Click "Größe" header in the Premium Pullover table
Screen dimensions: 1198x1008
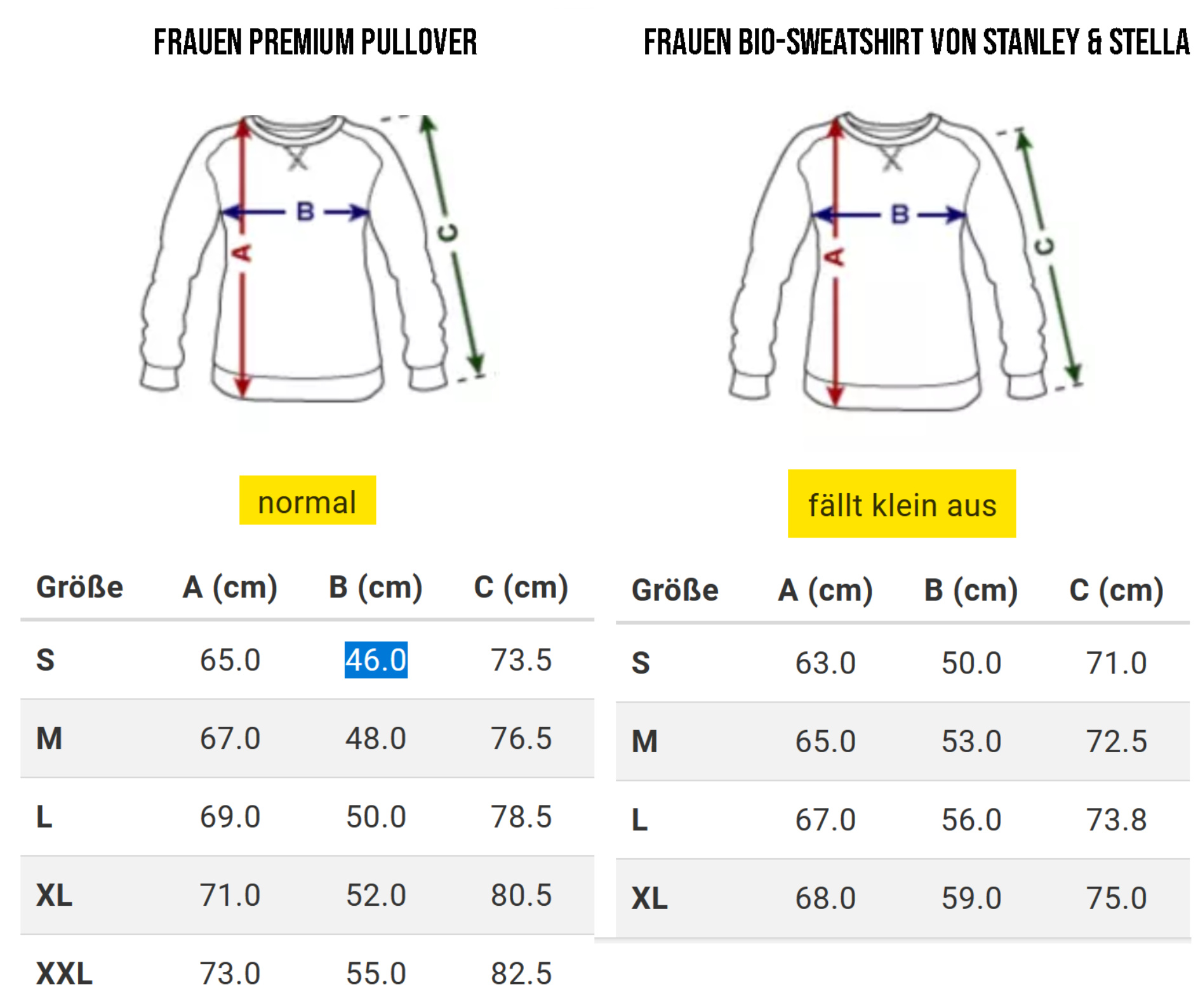[x=79, y=587]
